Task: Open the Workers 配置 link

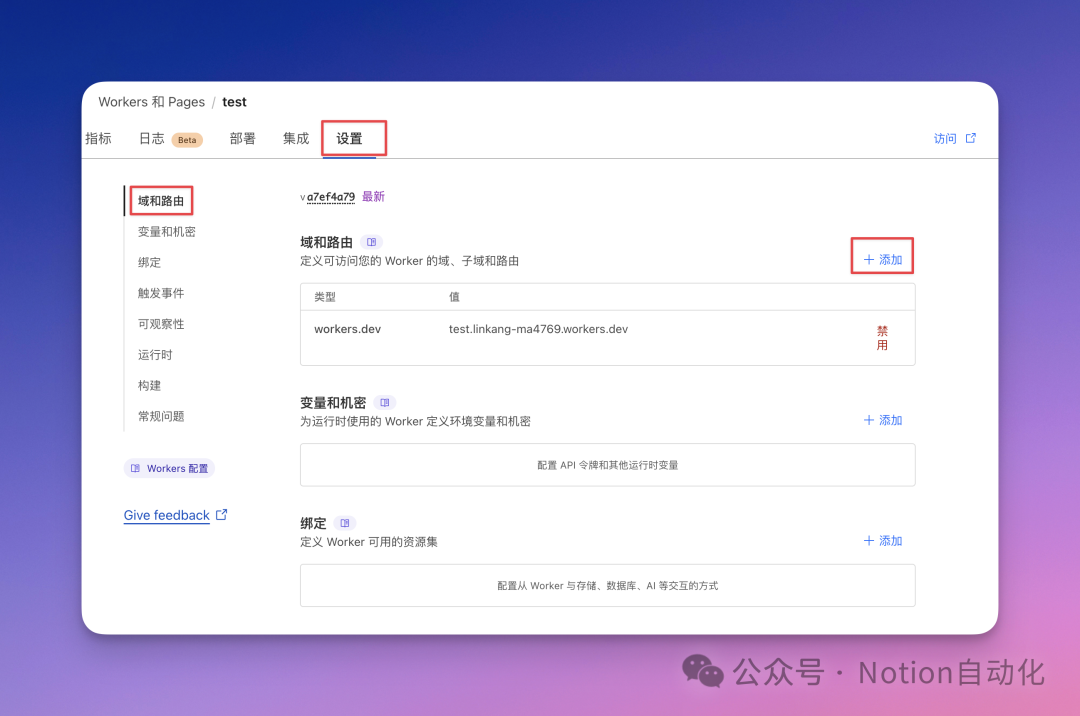Action: click(x=169, y=468)
